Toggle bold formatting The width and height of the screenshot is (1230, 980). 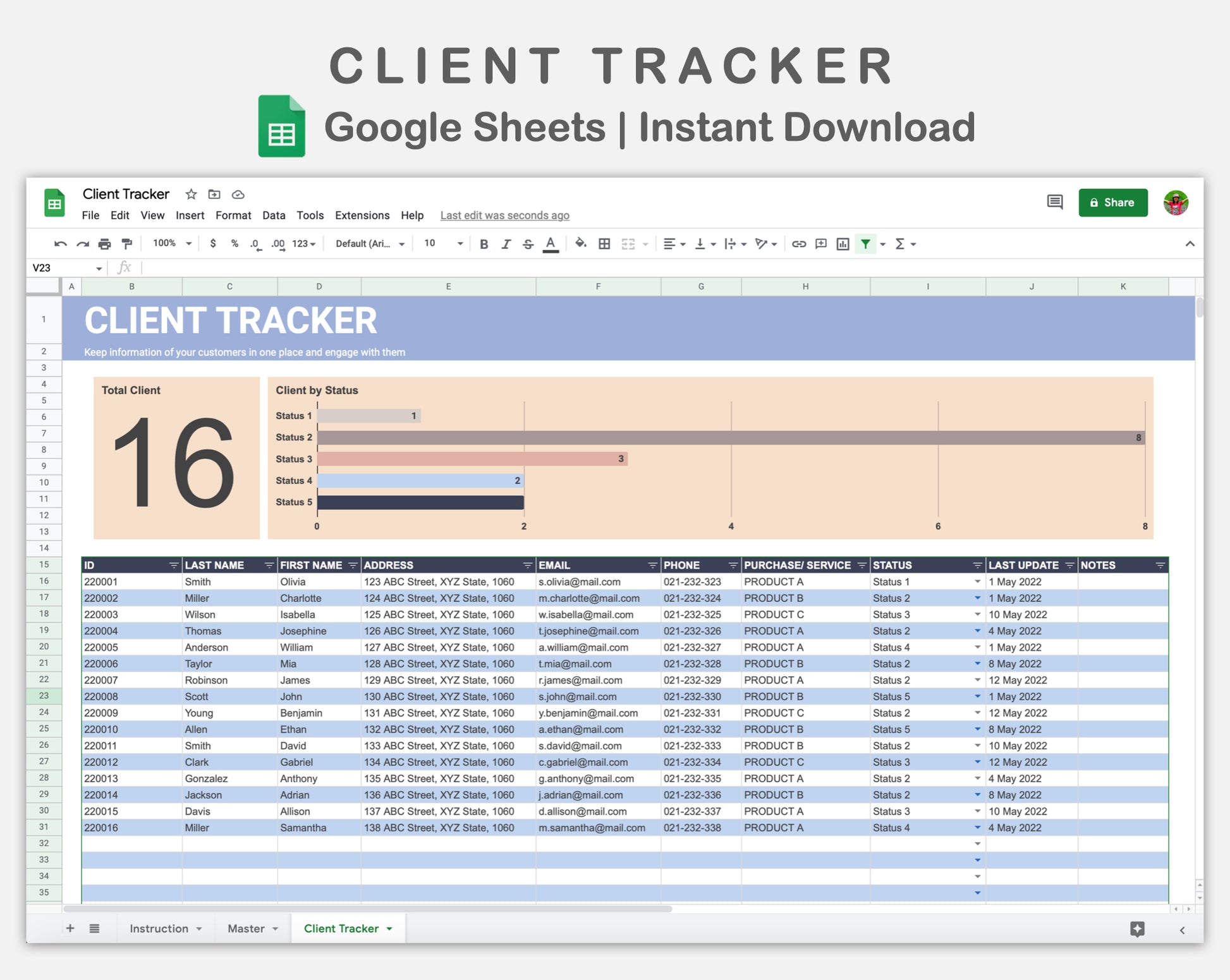coord(484,244)
